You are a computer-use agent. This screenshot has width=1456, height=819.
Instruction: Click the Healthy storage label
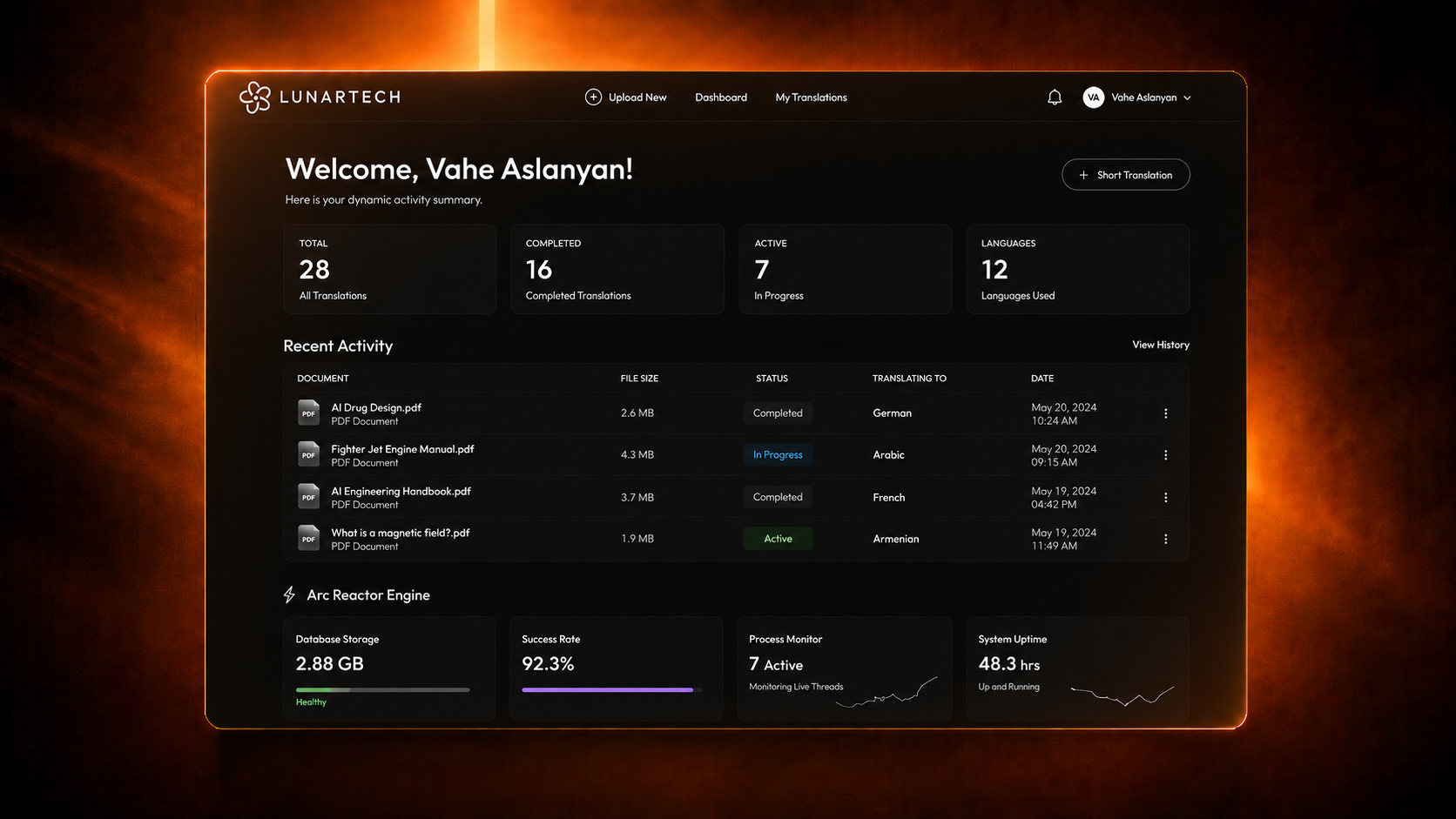pos(311,702)
